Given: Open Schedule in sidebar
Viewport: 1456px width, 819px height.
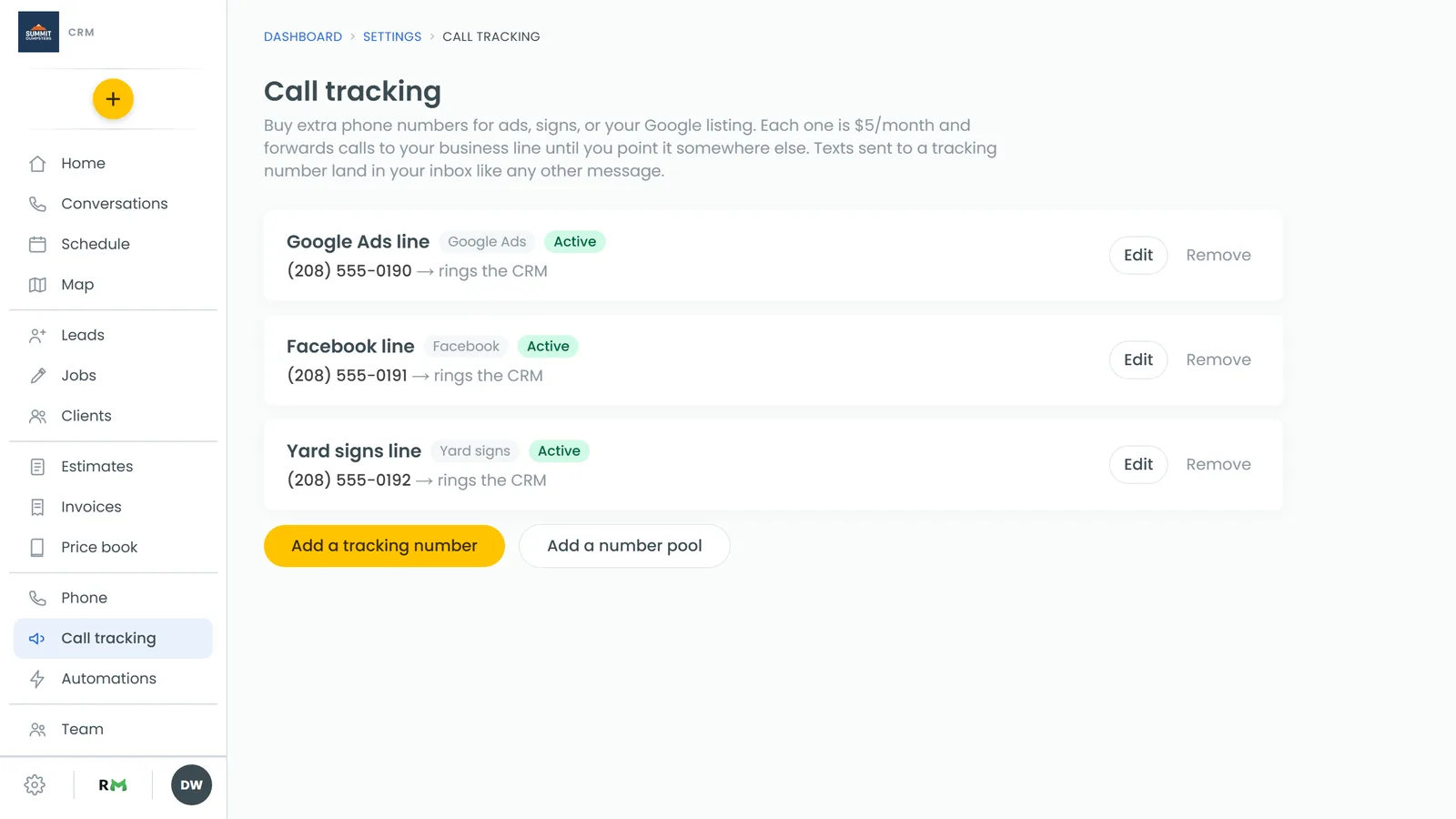Looking at the screenshot, I should click(113, 244).
